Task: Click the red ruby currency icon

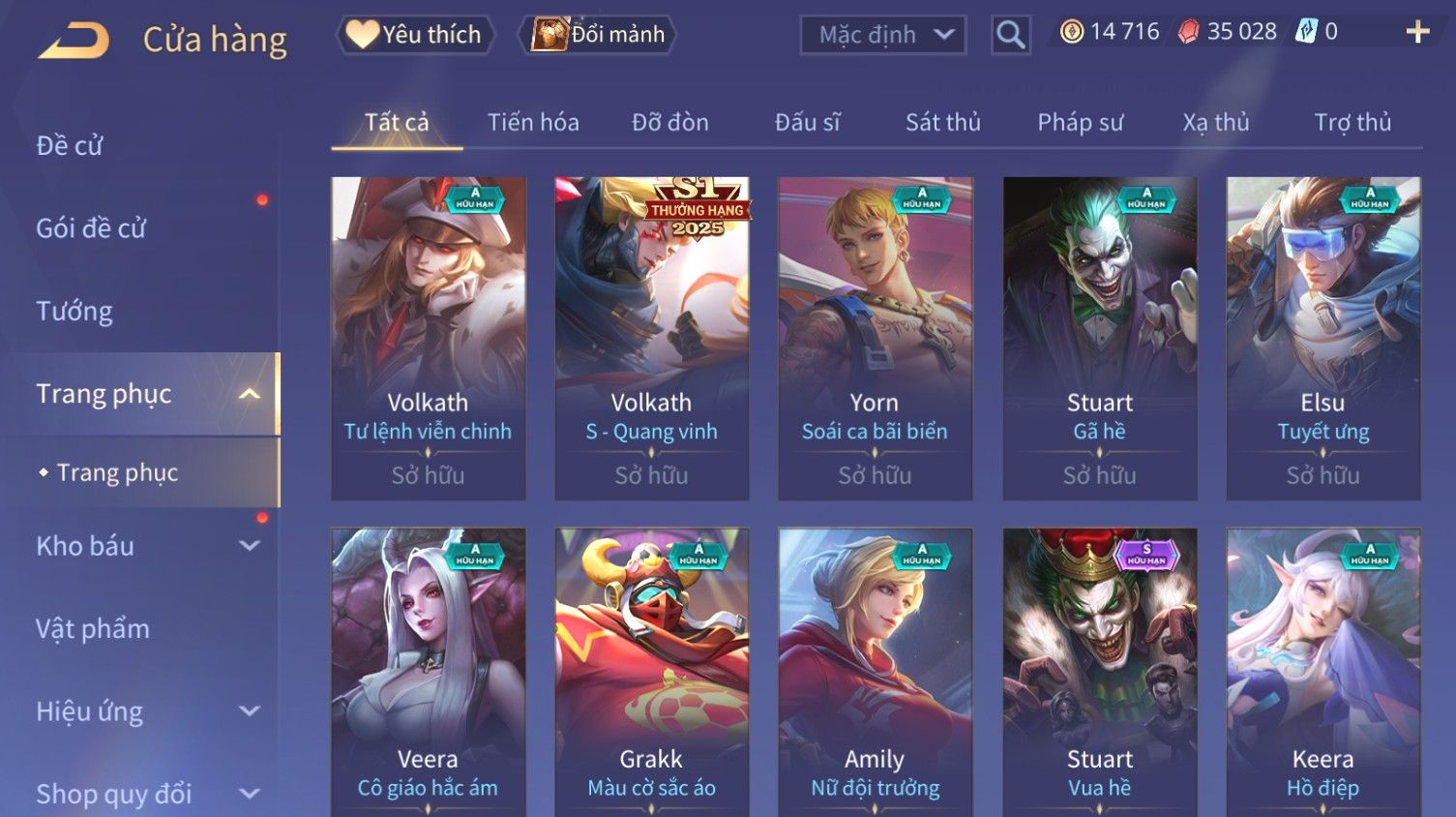Action: click(x=1188, y=32)
